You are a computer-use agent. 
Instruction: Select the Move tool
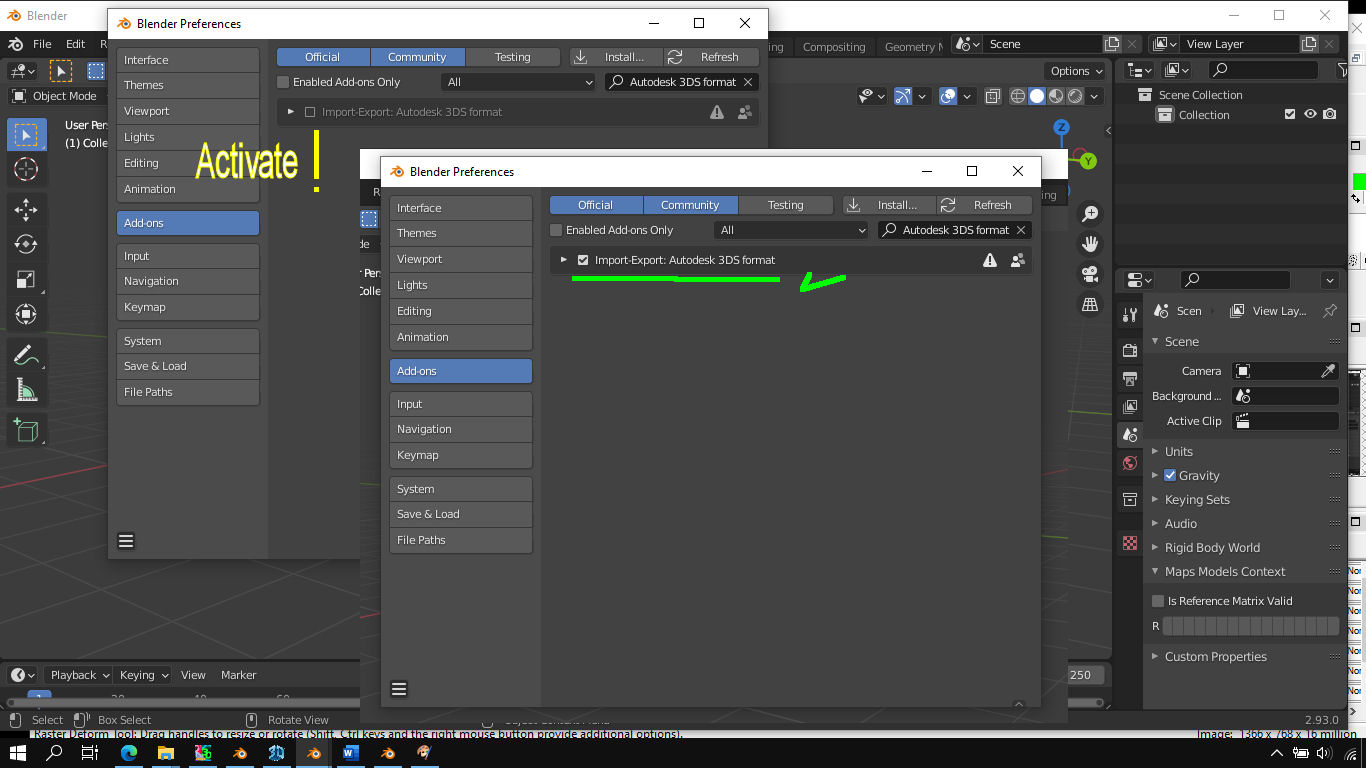click(x=26, y=209)
